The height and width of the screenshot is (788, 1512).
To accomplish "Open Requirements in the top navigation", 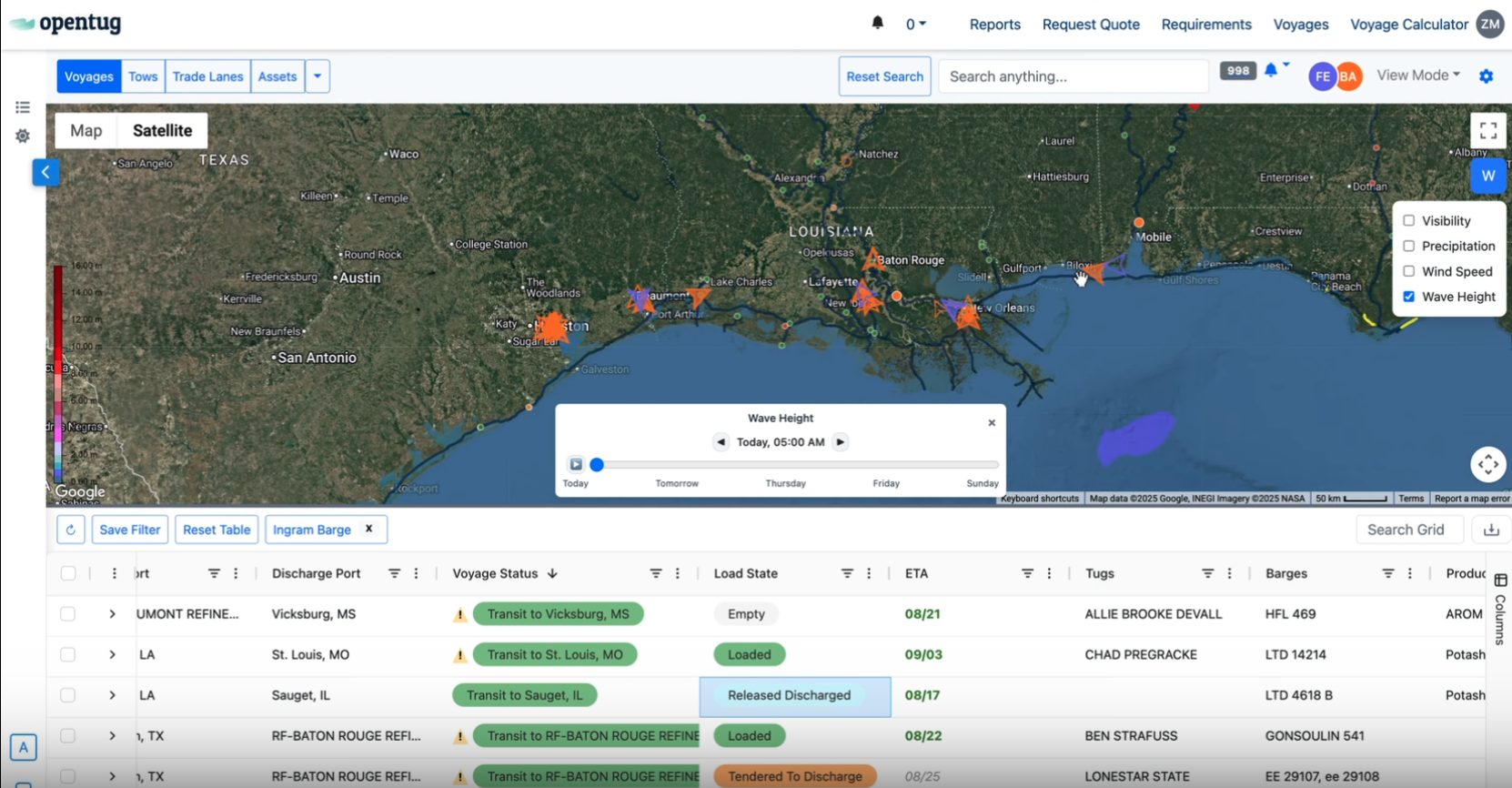I will (x=1206, y=25).
